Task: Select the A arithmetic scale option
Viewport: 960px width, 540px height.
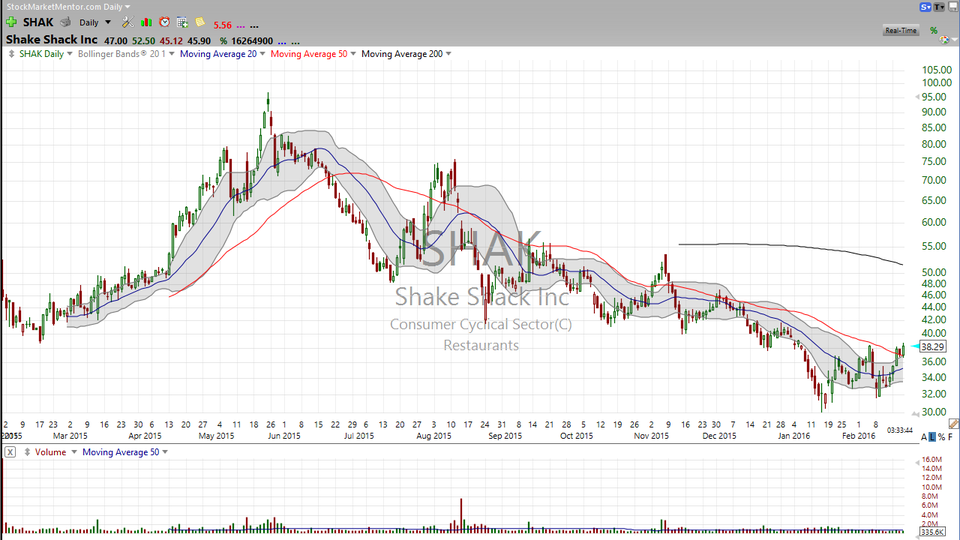Action: pos(924,437)
